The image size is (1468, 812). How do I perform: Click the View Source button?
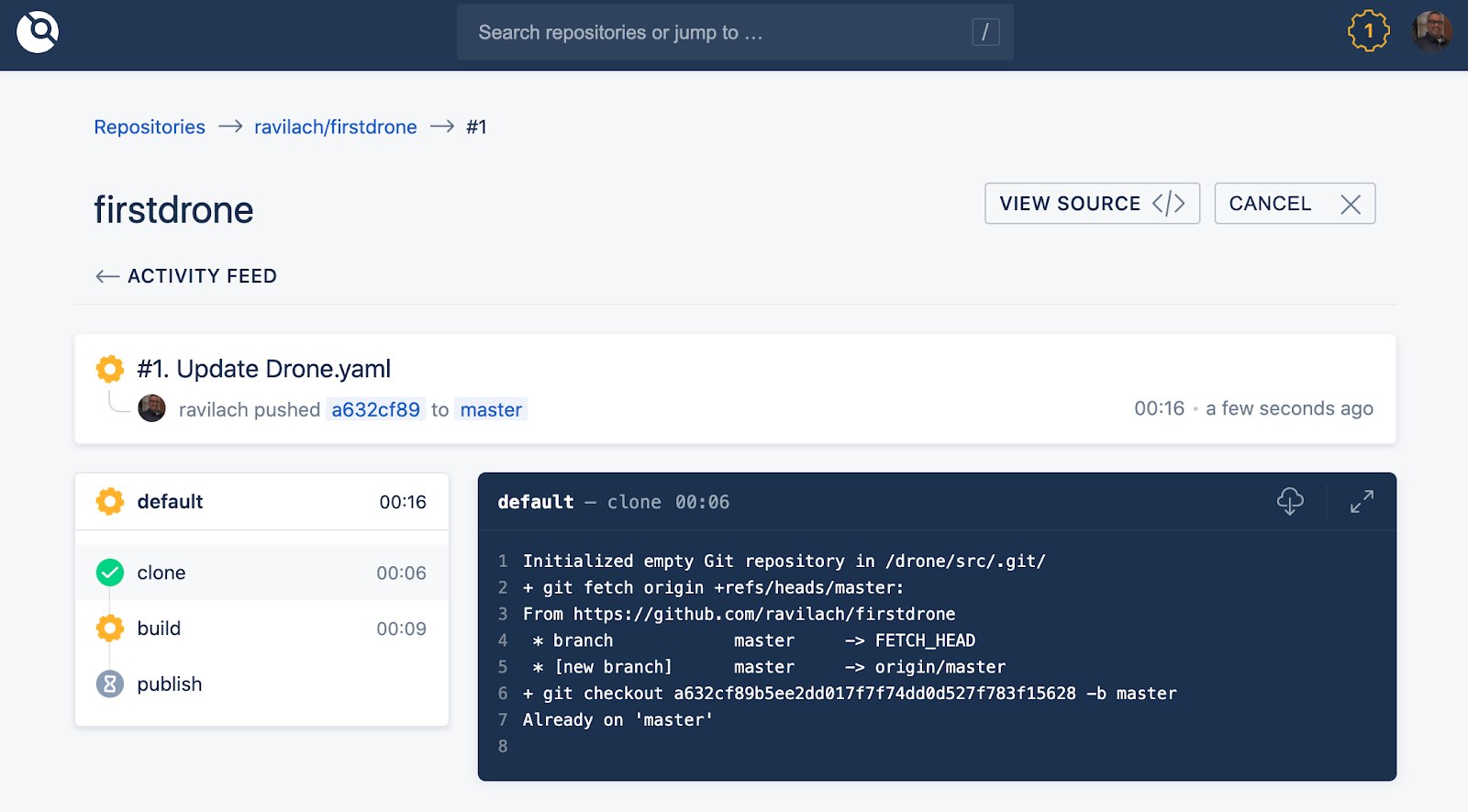[1092, 204]
